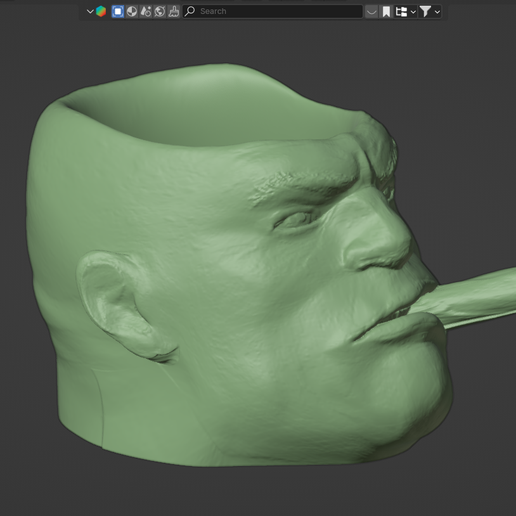This screenshot has width=516, height=516.
Task: Toggle the paintbrush filter icon
Action: (174, 11)
